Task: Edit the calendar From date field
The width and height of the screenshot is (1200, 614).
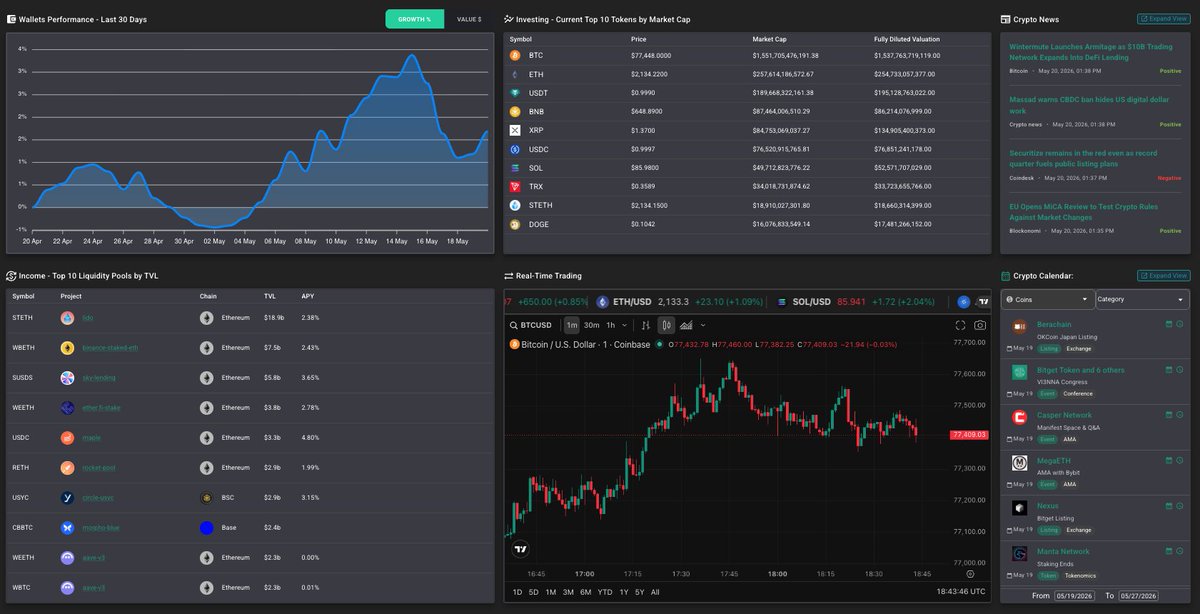Action: [x=1076, y=595]
